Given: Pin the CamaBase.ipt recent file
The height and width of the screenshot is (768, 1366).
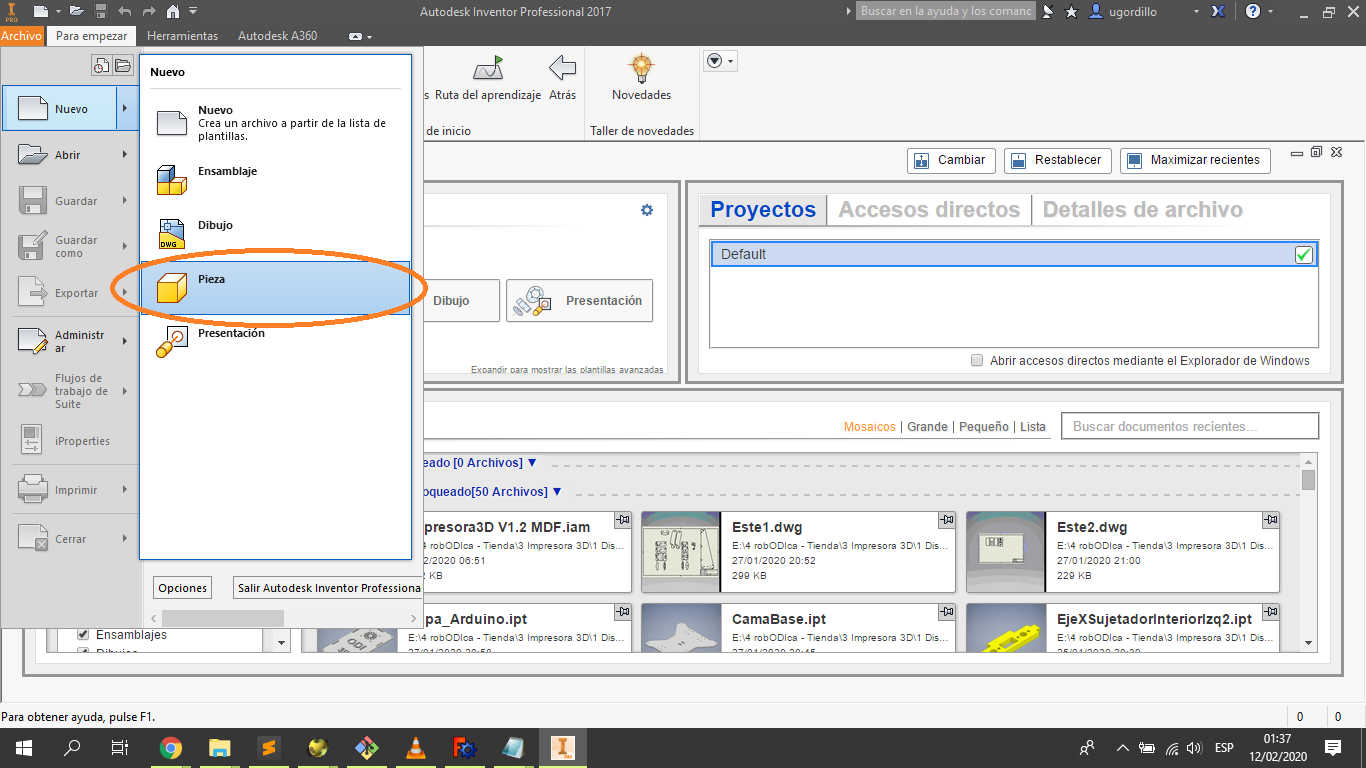Looking at the screenshot, I should coord(946,611).
